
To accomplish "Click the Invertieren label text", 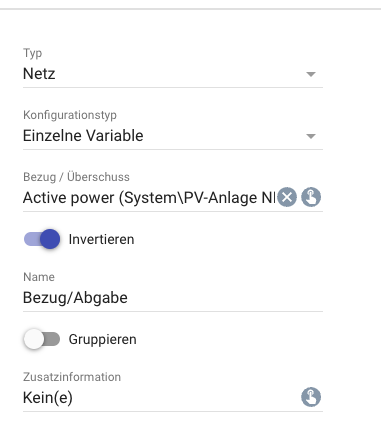I will pos(101,239).
